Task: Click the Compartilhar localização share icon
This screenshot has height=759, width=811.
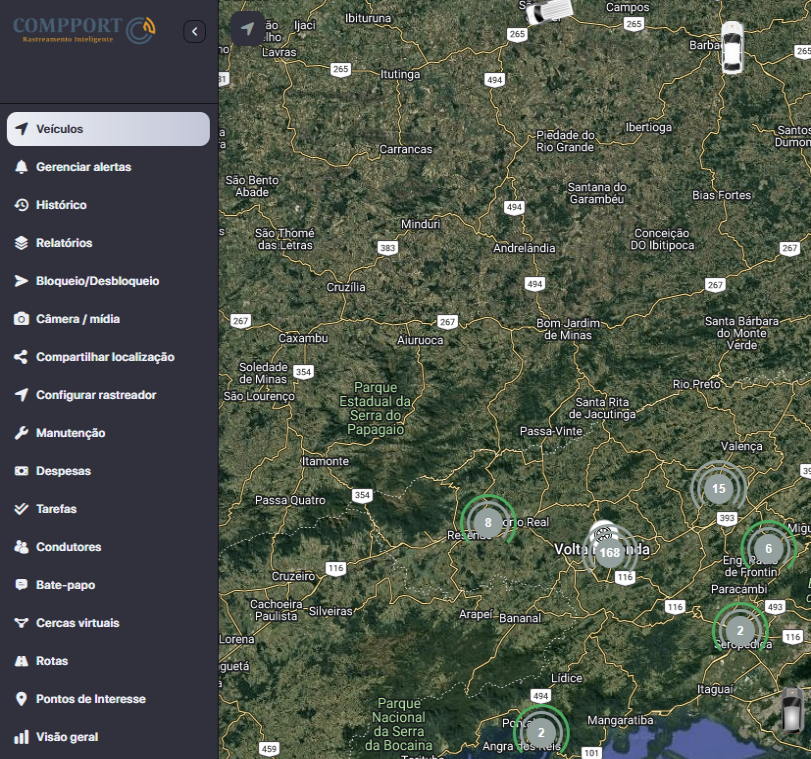Action: pyautogui.click(x=21, y=357)
